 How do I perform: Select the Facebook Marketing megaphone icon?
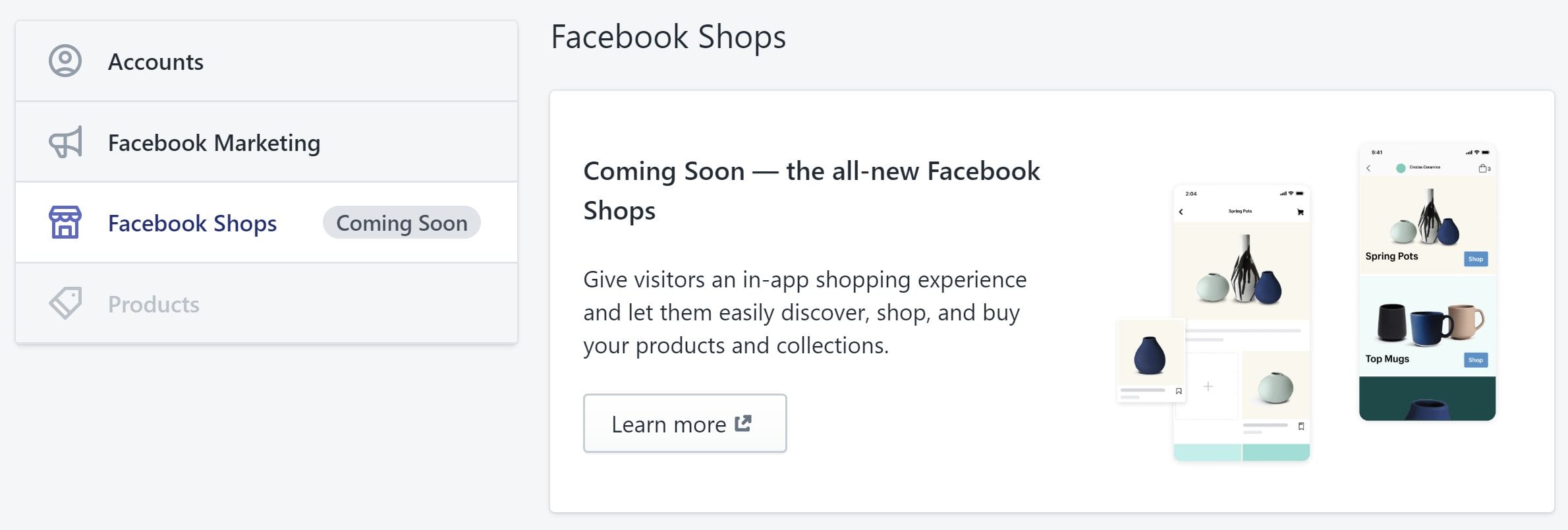64,142
